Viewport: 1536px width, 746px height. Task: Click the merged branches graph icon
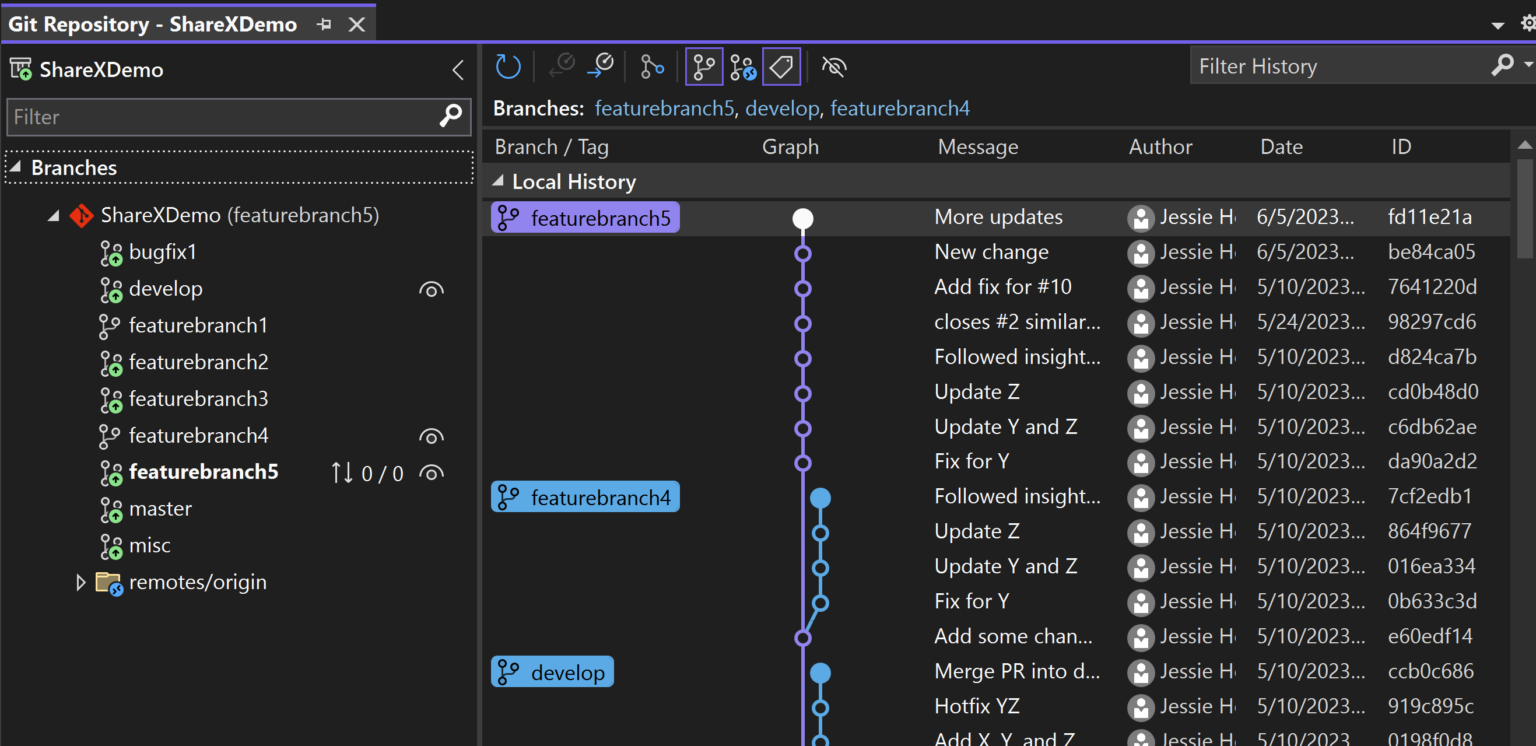742,66
